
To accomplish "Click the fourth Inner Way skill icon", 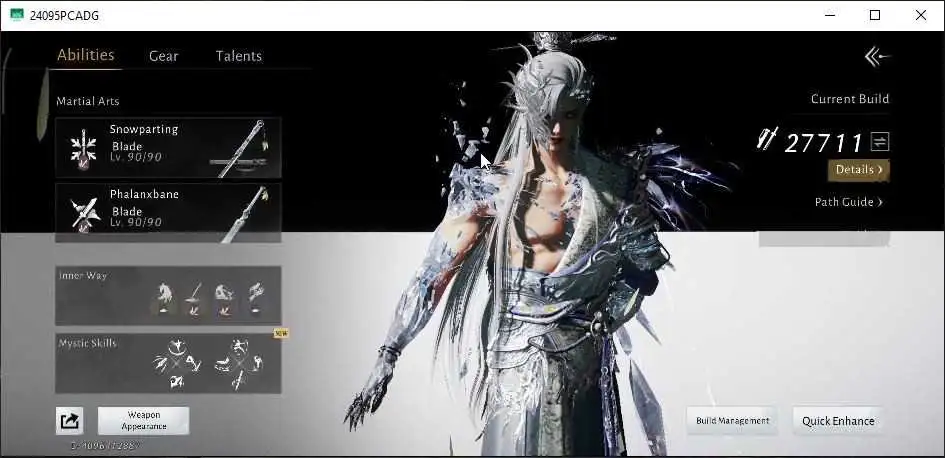I will pos(256,298).
